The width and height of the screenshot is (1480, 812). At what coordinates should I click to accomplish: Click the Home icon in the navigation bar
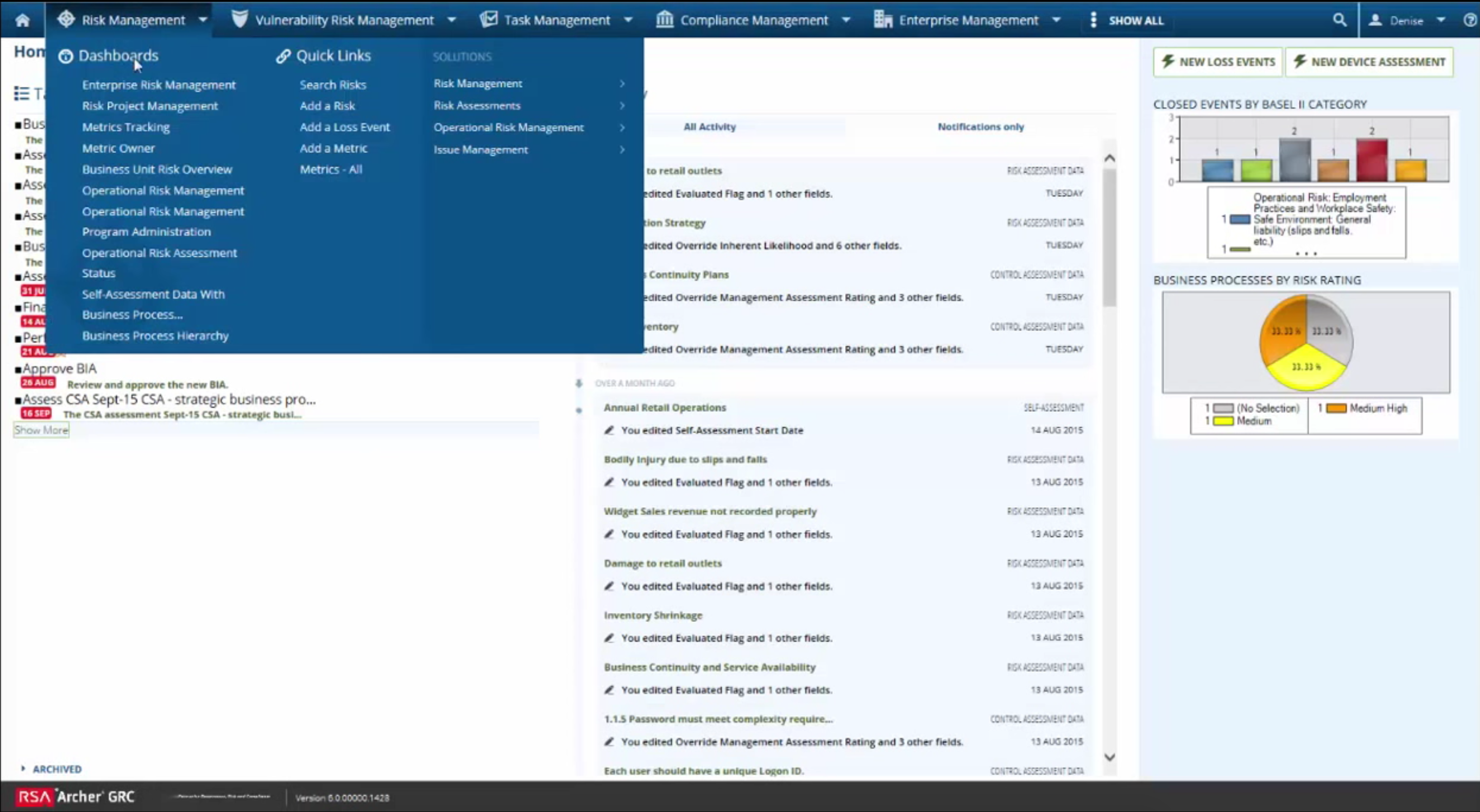[x=23, y=20]
